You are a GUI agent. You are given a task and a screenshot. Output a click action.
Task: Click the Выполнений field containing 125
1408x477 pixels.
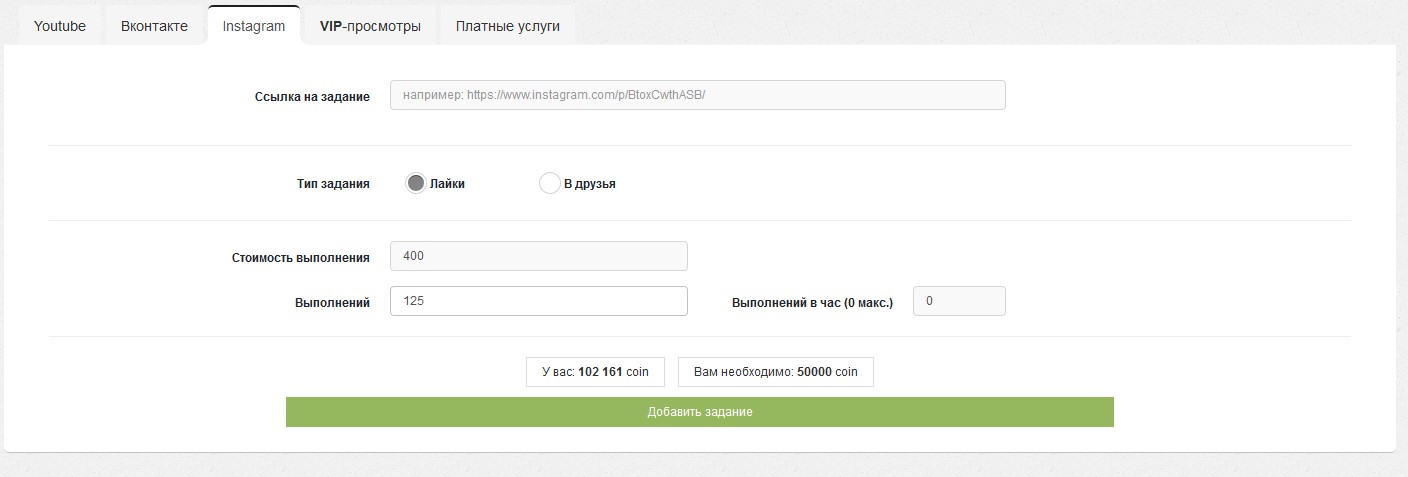pyautogui.click(x=538, y=301)
